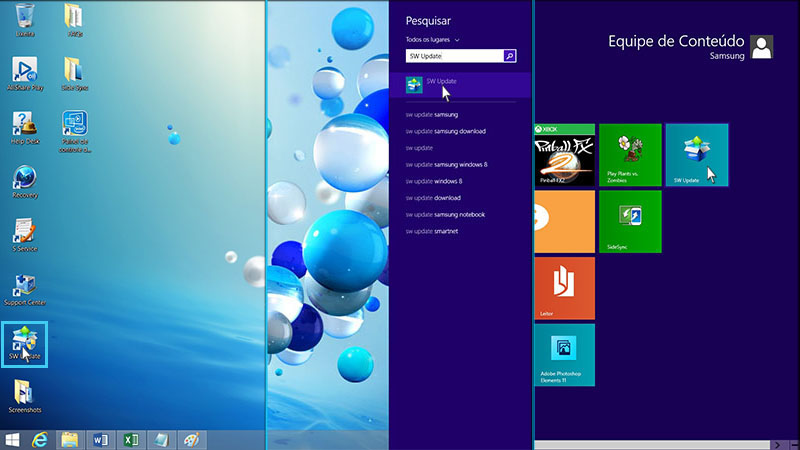Choose suggestion sw update smartnet

432,231
